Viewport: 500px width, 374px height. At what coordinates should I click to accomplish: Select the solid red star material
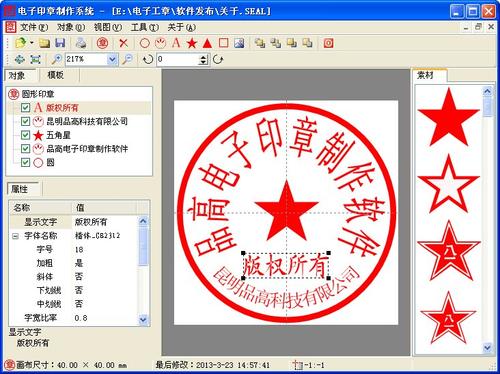[448, 117]
